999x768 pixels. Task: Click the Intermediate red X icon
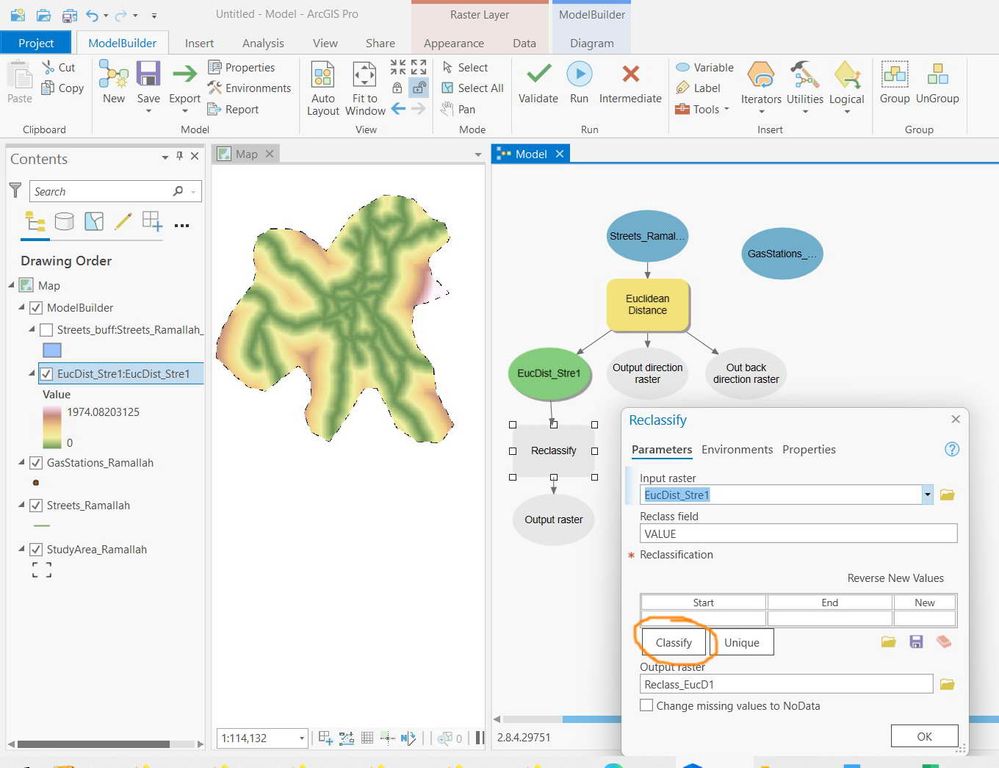pos(630,74)
